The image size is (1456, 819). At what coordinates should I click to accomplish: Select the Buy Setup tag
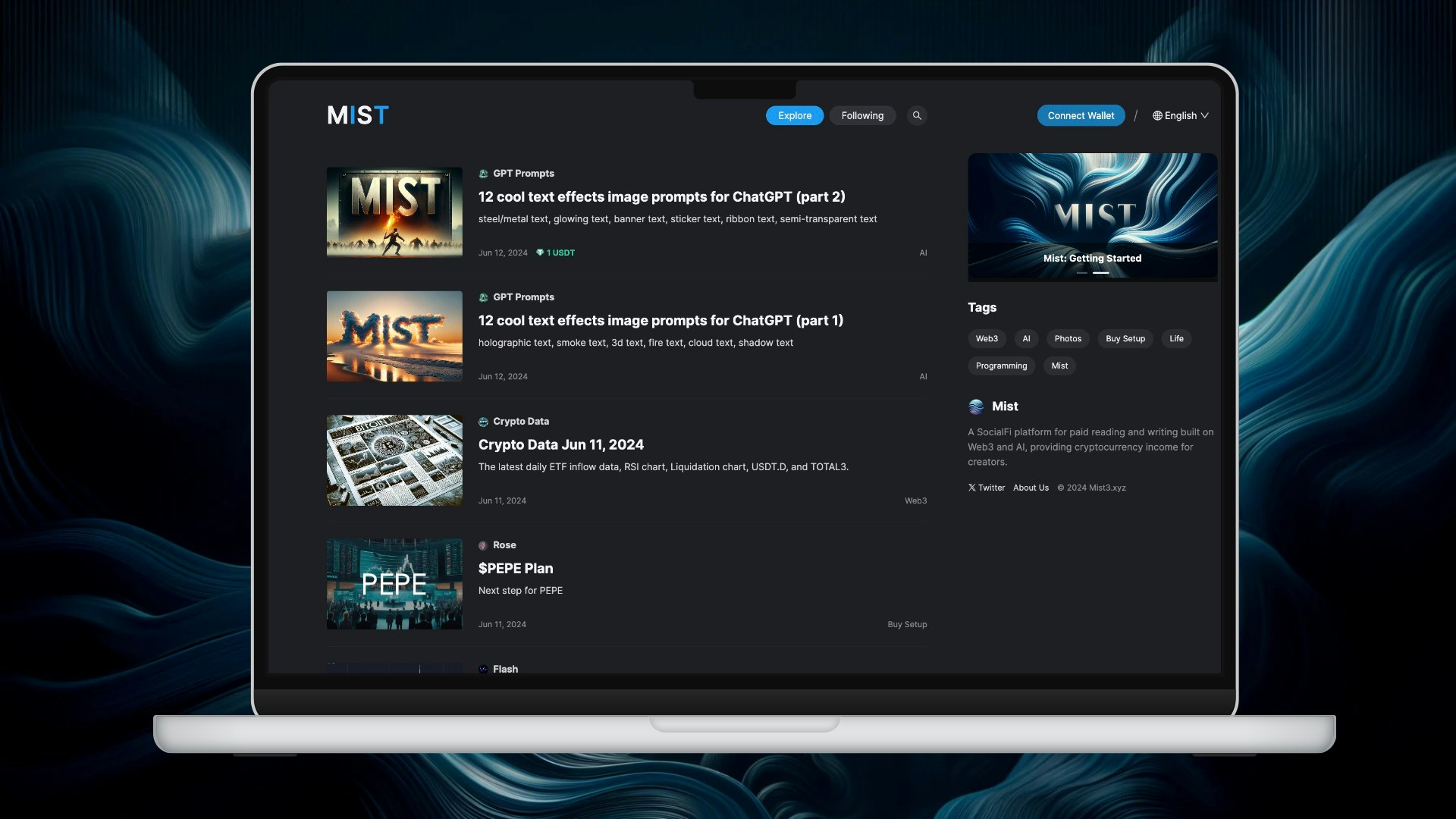click(x=1125, y=338)
